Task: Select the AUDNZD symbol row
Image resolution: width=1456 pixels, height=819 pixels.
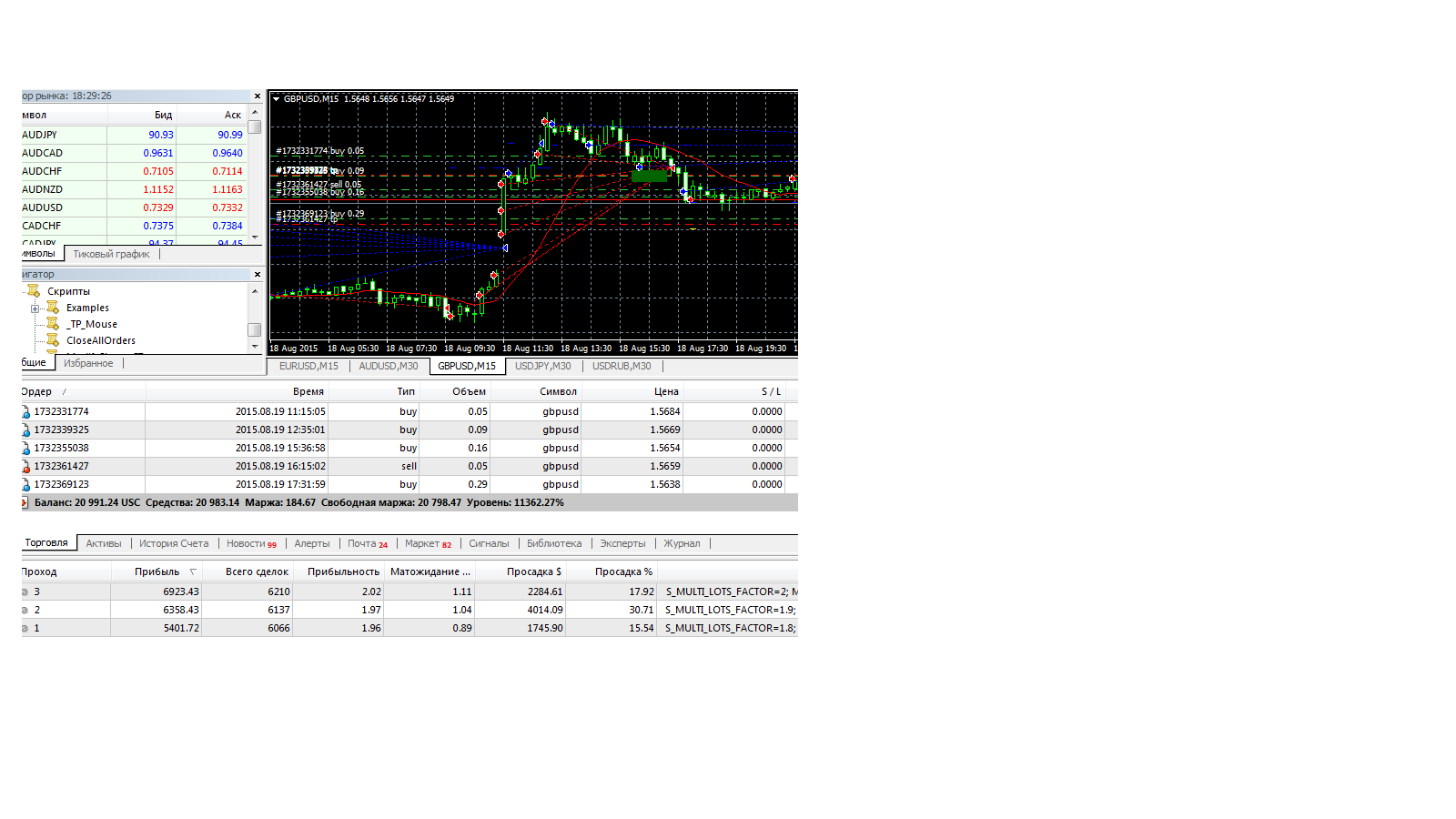Action: (x=134, y=189)
